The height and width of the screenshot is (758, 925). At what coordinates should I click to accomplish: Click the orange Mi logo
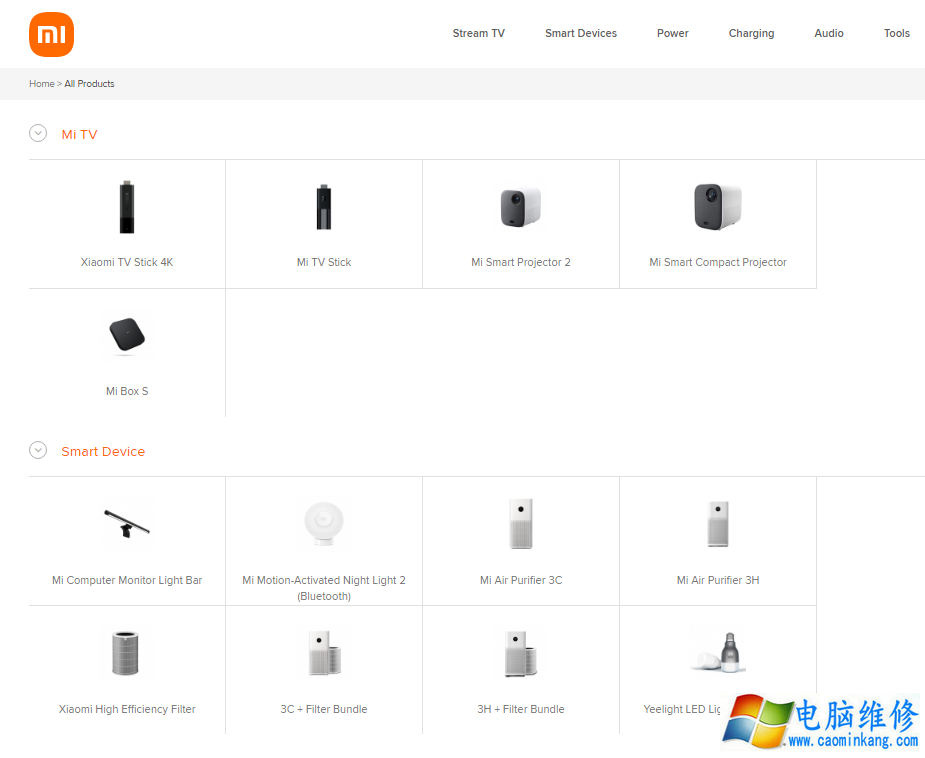51,35
